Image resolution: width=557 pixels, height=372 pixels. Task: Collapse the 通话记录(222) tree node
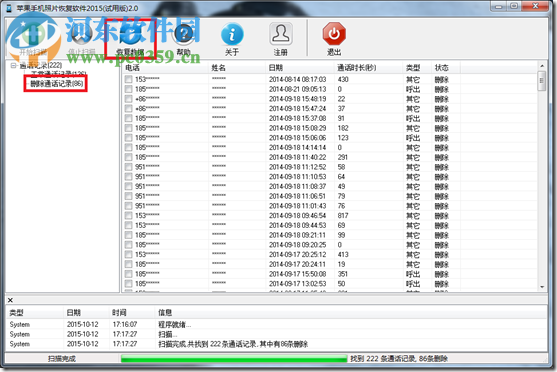coord(13,65)
